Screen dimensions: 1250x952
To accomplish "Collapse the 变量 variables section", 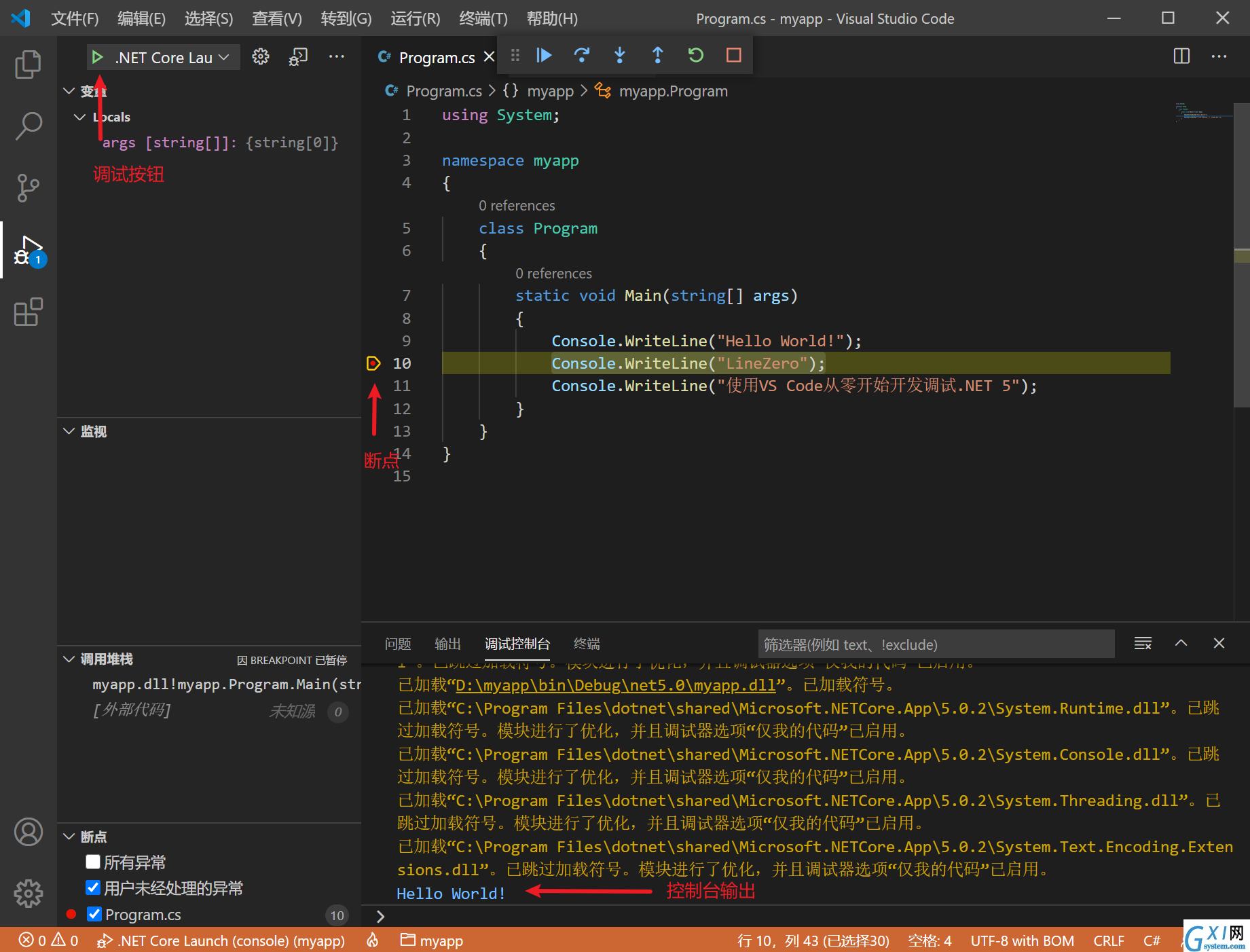I will 69,90.
